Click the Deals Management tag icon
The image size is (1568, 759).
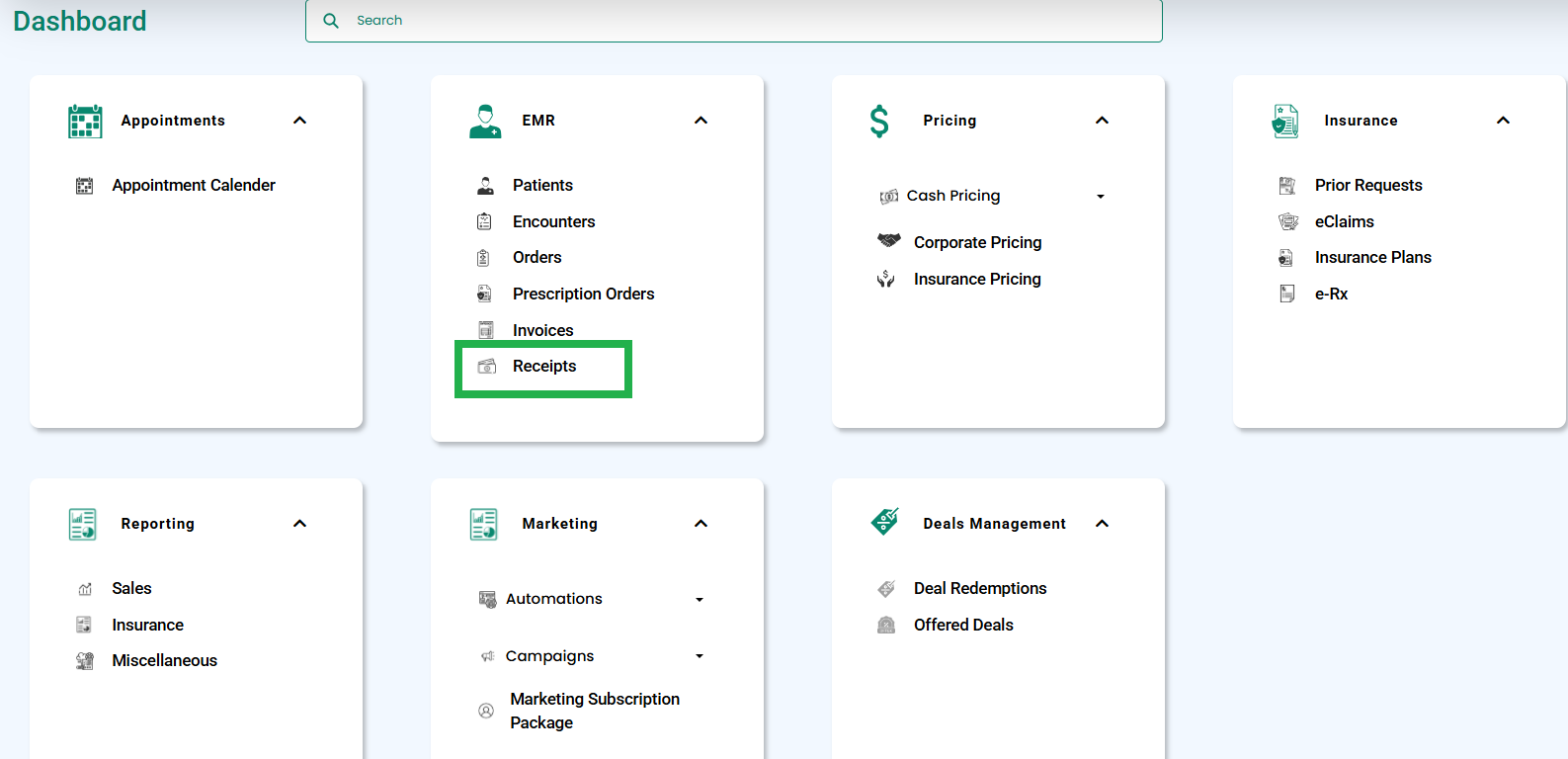(x=885, y=521)
